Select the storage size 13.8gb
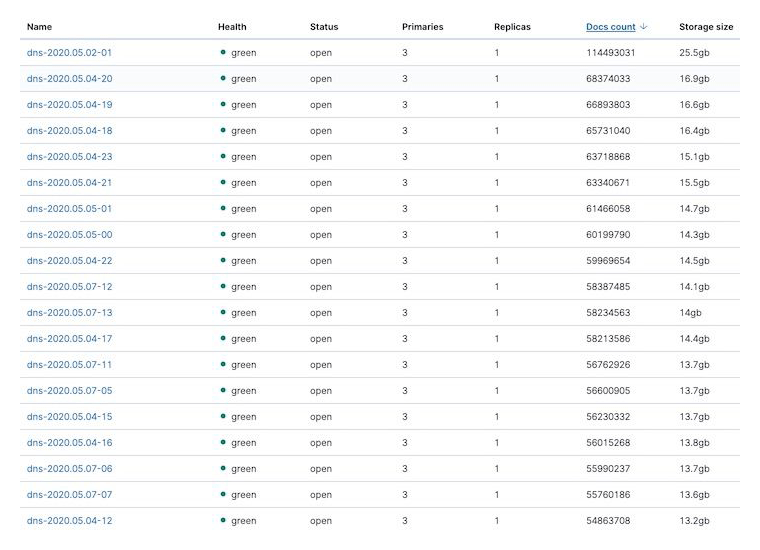This screenshot has width=760, height=550. pyautogui.click(x=694, y=442)
